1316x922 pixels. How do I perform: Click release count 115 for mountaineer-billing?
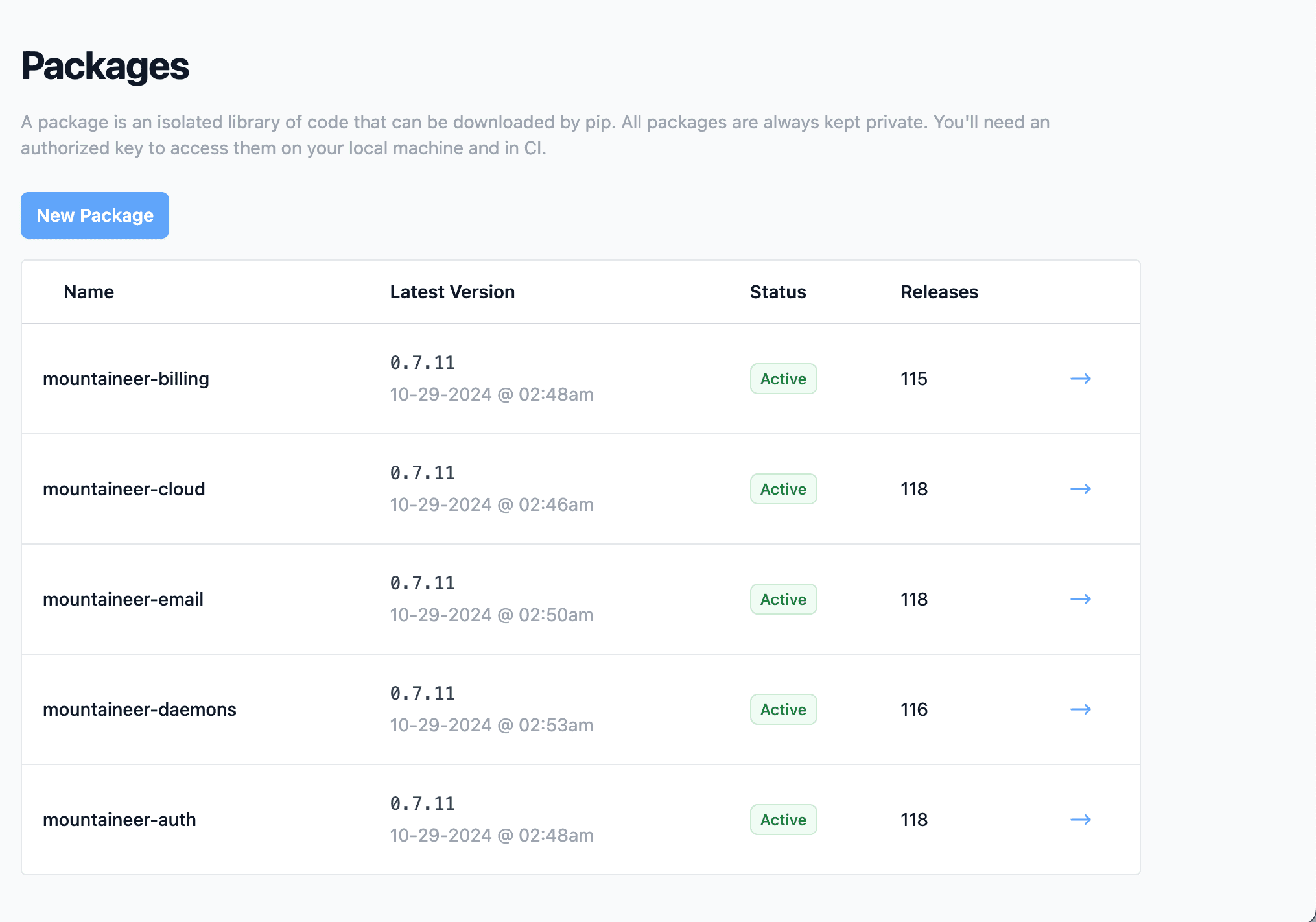click(x=914, y=379)
